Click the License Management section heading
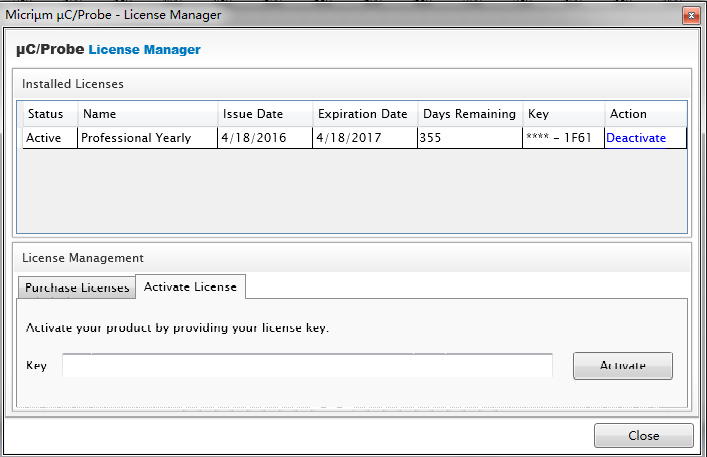 tap(83, 258)
